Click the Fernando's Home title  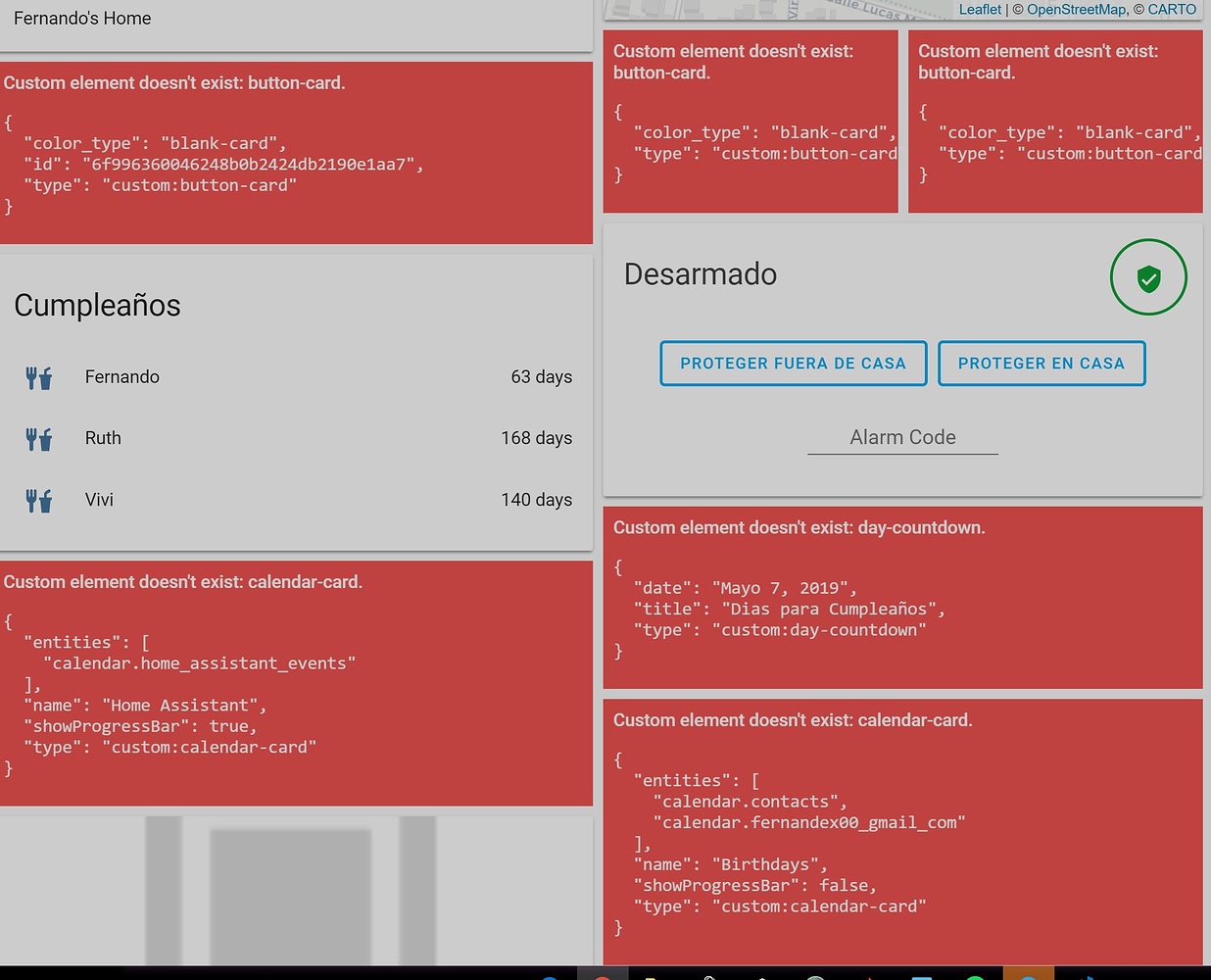point(82,18)
